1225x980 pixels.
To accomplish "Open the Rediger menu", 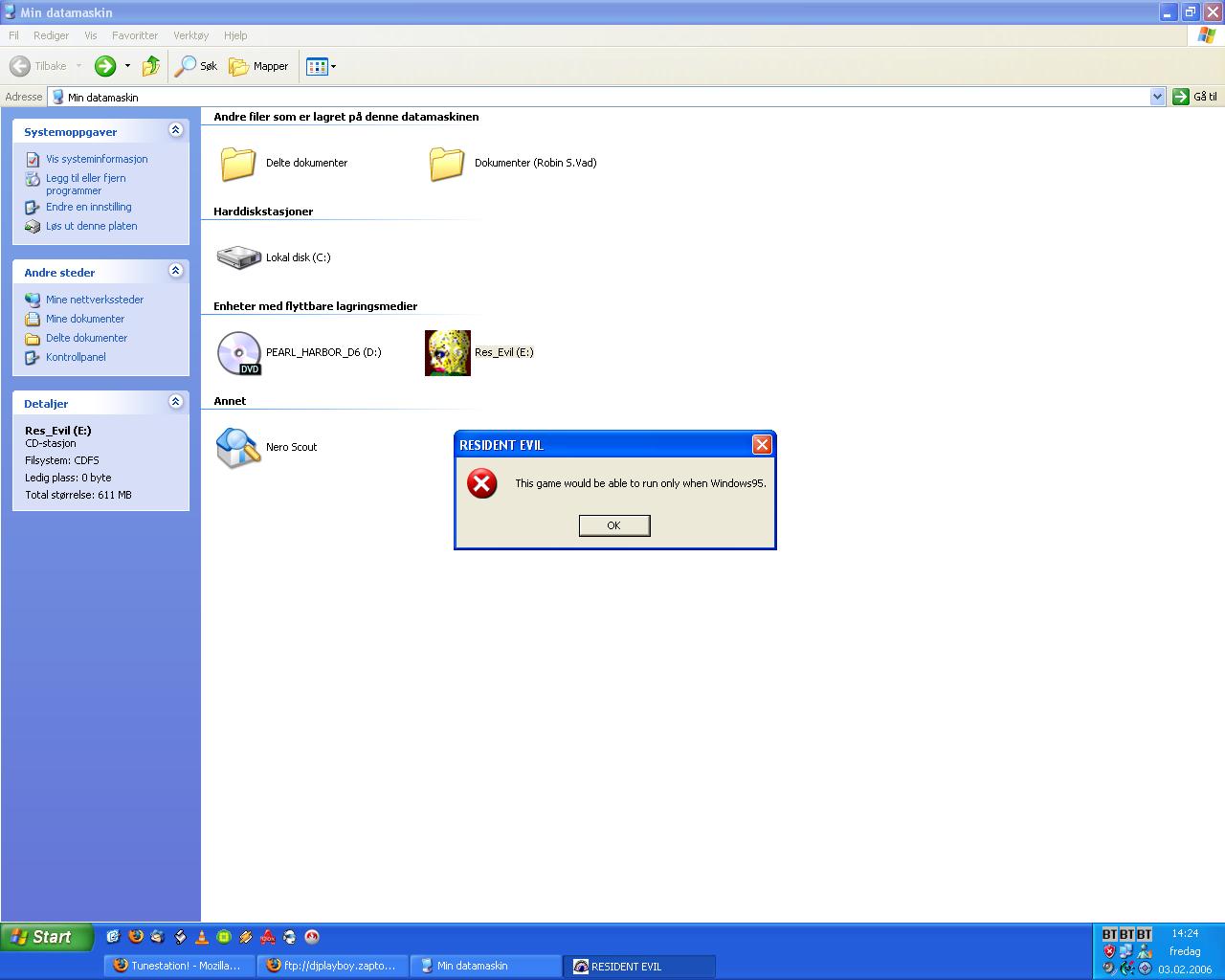I will click(51, 35).
